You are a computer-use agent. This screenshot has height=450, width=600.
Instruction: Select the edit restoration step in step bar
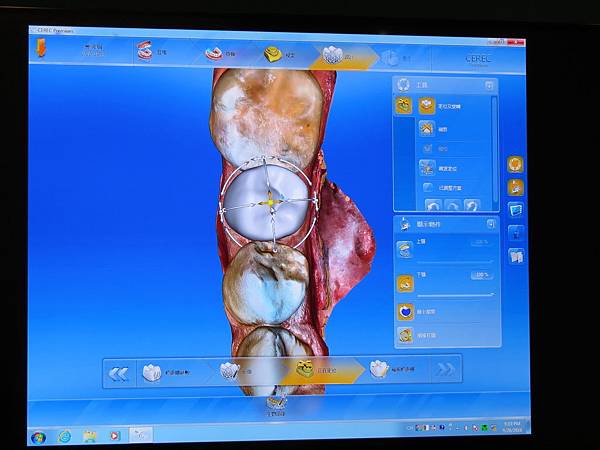pyautogui.click(x=392, y=369)
